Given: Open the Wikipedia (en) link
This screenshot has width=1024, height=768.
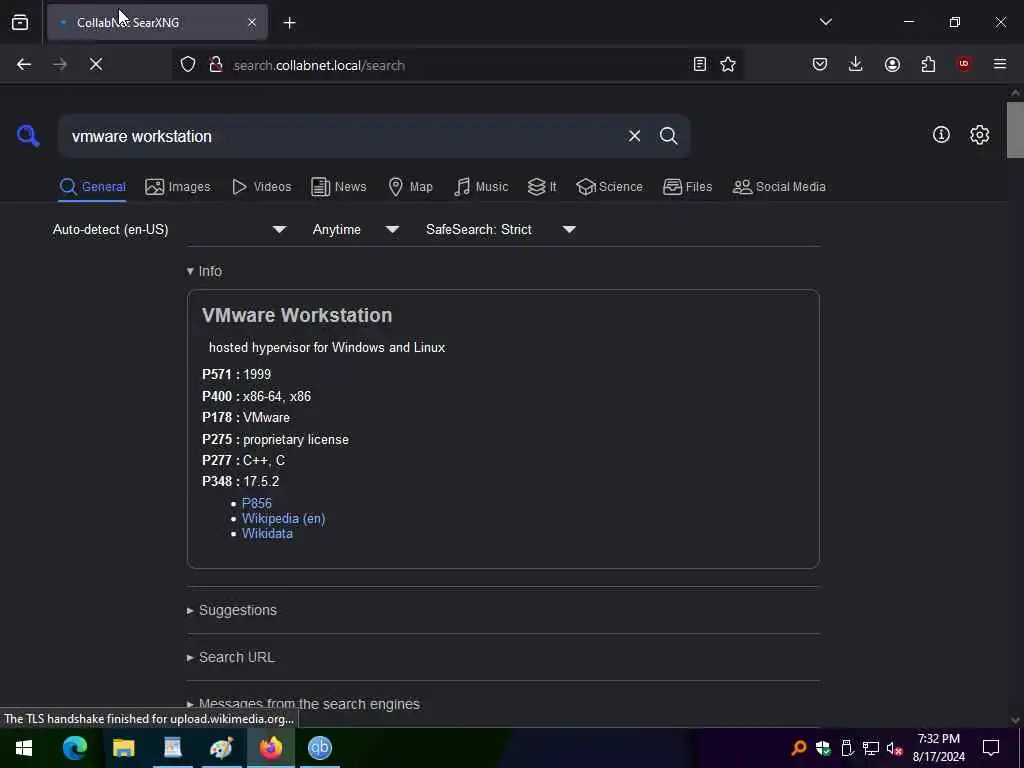Looking at the screenshot, I should pyautogui.click(x=283, y=519).
